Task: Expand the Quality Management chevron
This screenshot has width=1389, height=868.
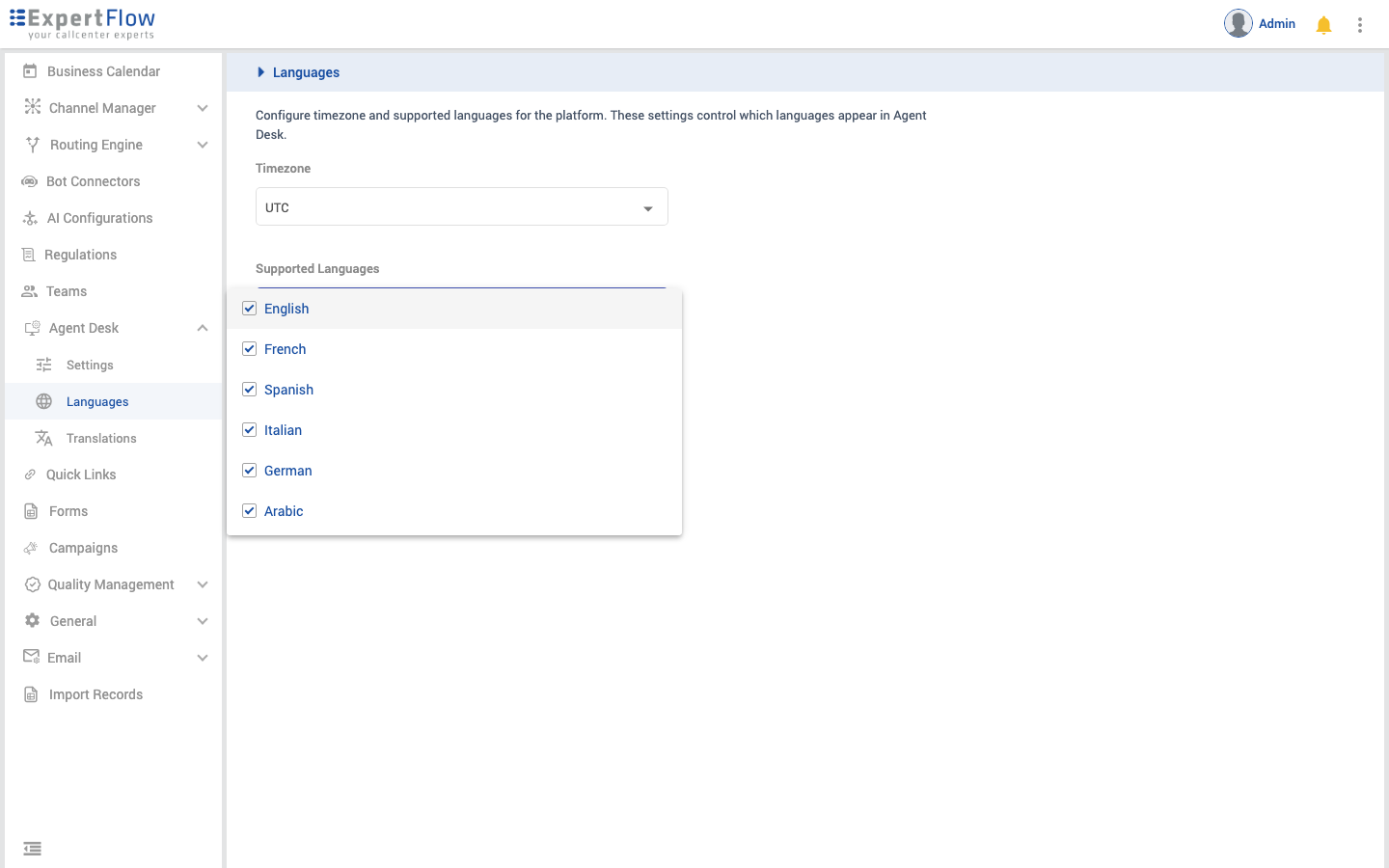Action: [x=203, y=584]
